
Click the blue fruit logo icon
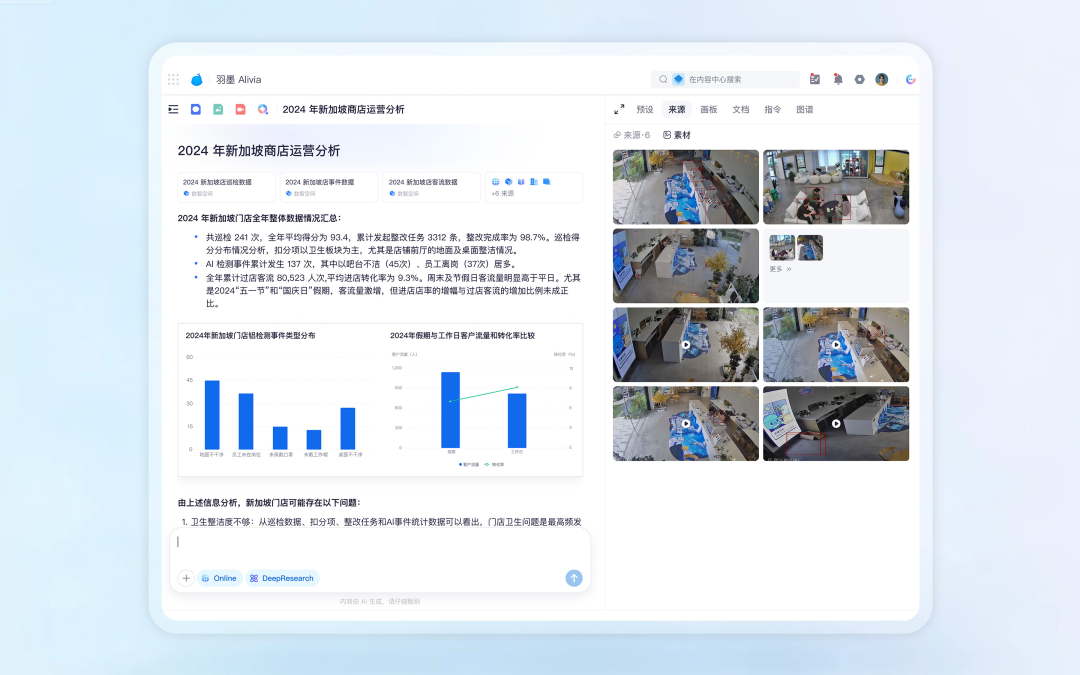[x=197, y=79]
